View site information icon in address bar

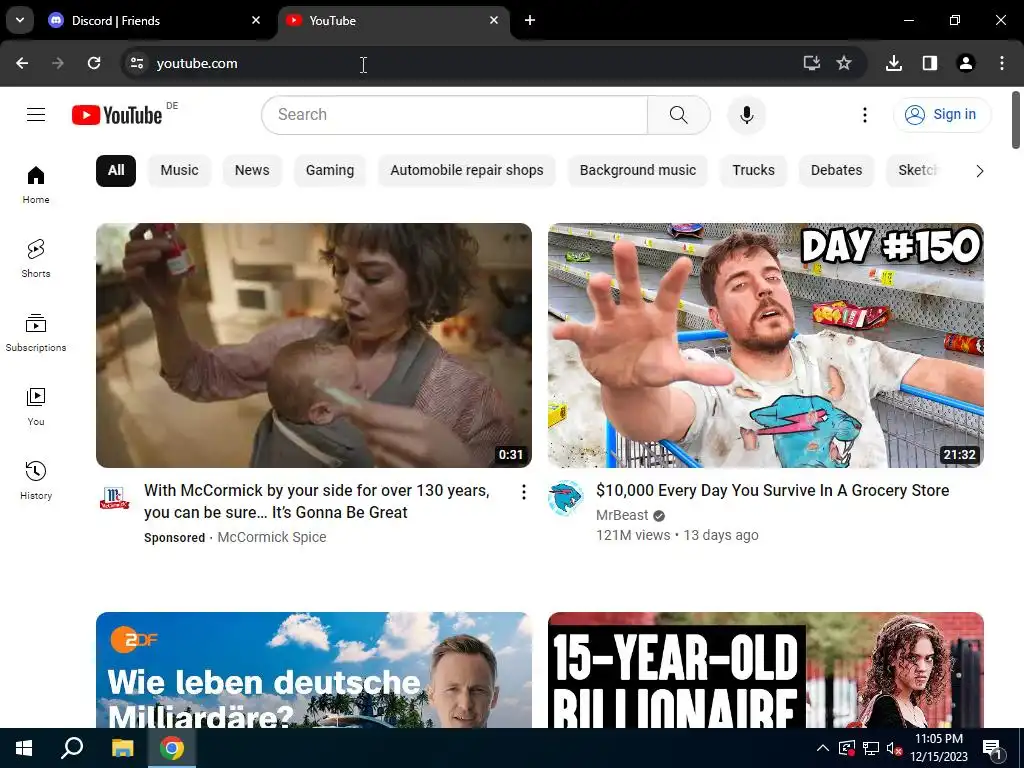136,63
